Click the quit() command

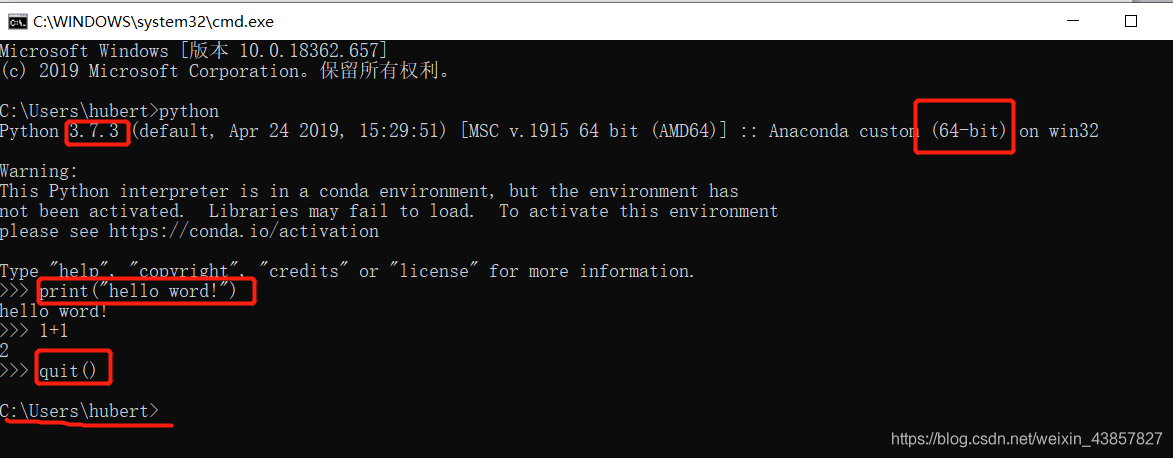coord(68,371)
